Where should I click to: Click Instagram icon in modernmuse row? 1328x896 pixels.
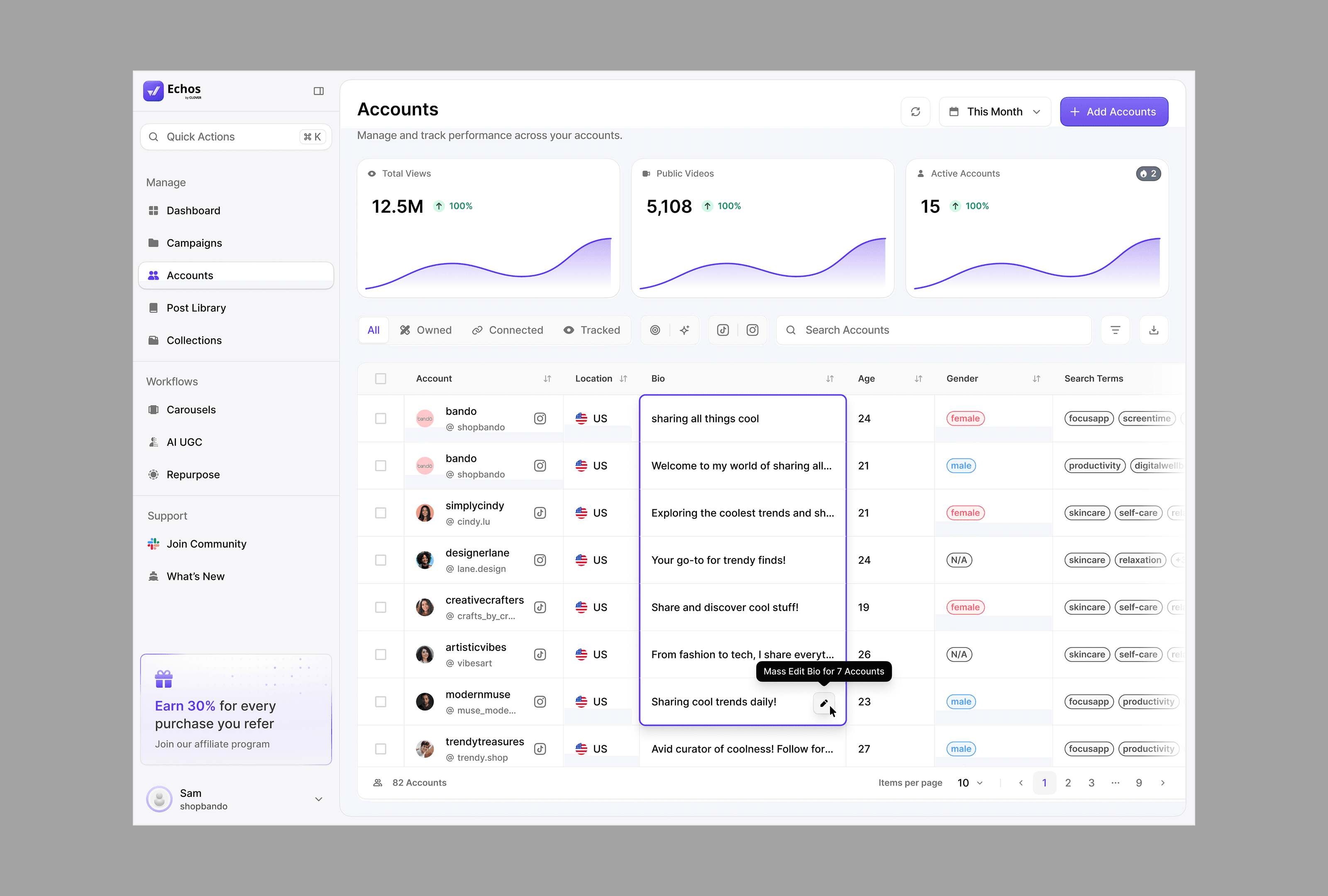tap(540, 702)
